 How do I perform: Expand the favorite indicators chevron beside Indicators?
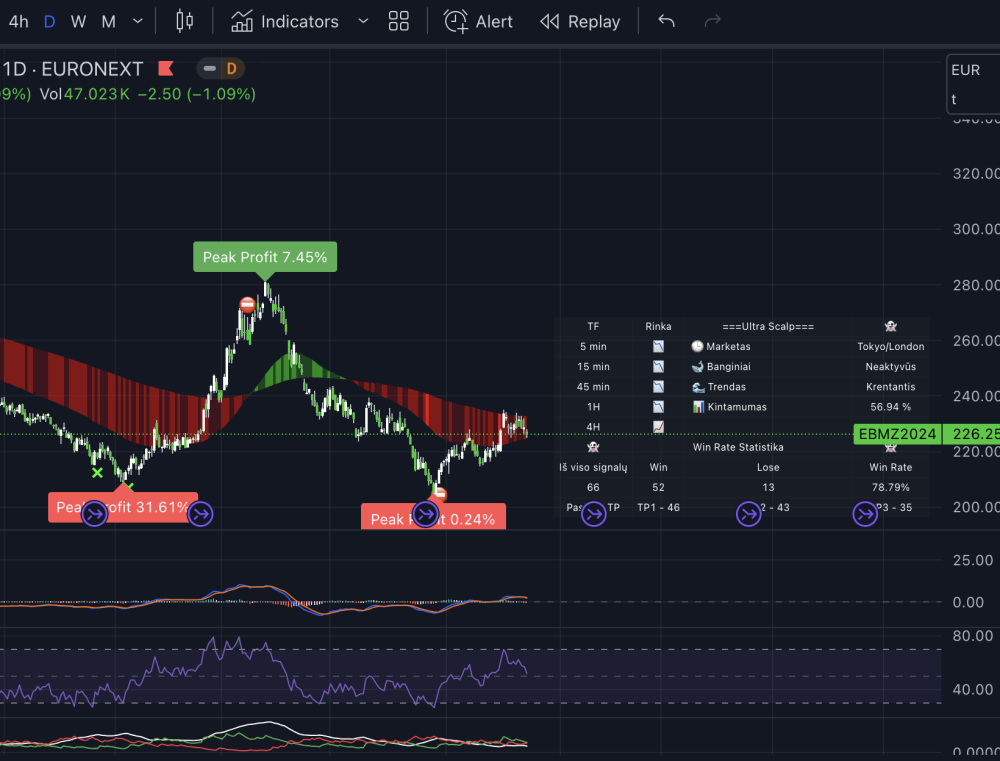363,21
